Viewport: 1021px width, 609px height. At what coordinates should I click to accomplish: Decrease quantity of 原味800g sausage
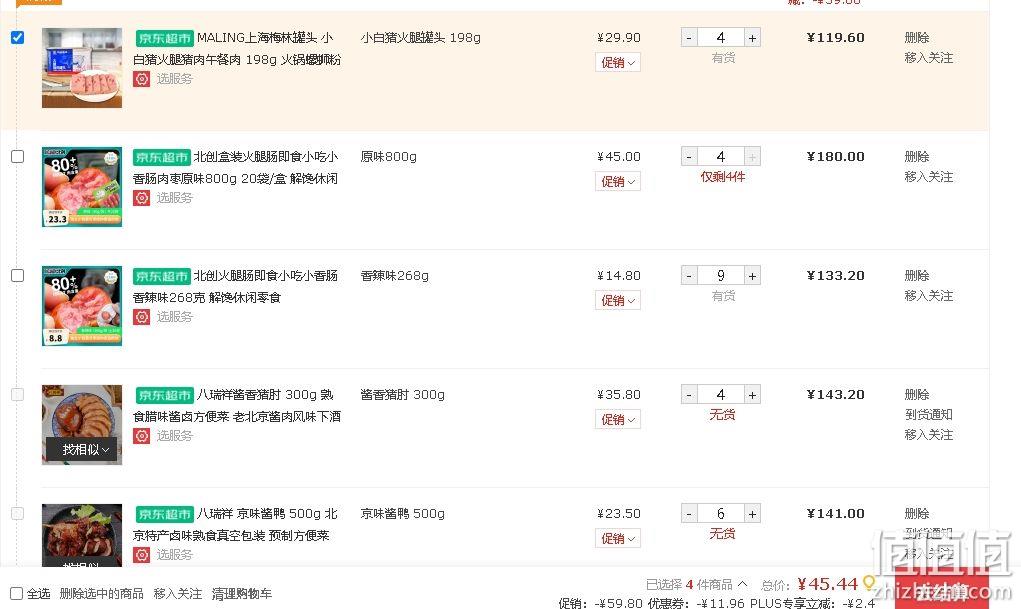[x=689, y=157]
